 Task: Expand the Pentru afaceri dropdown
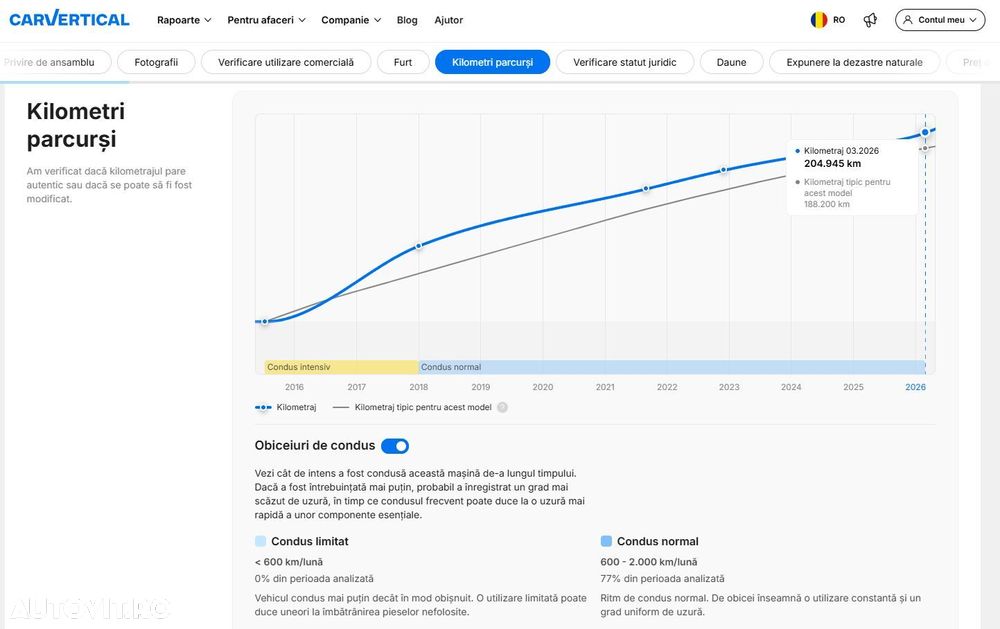267,20
